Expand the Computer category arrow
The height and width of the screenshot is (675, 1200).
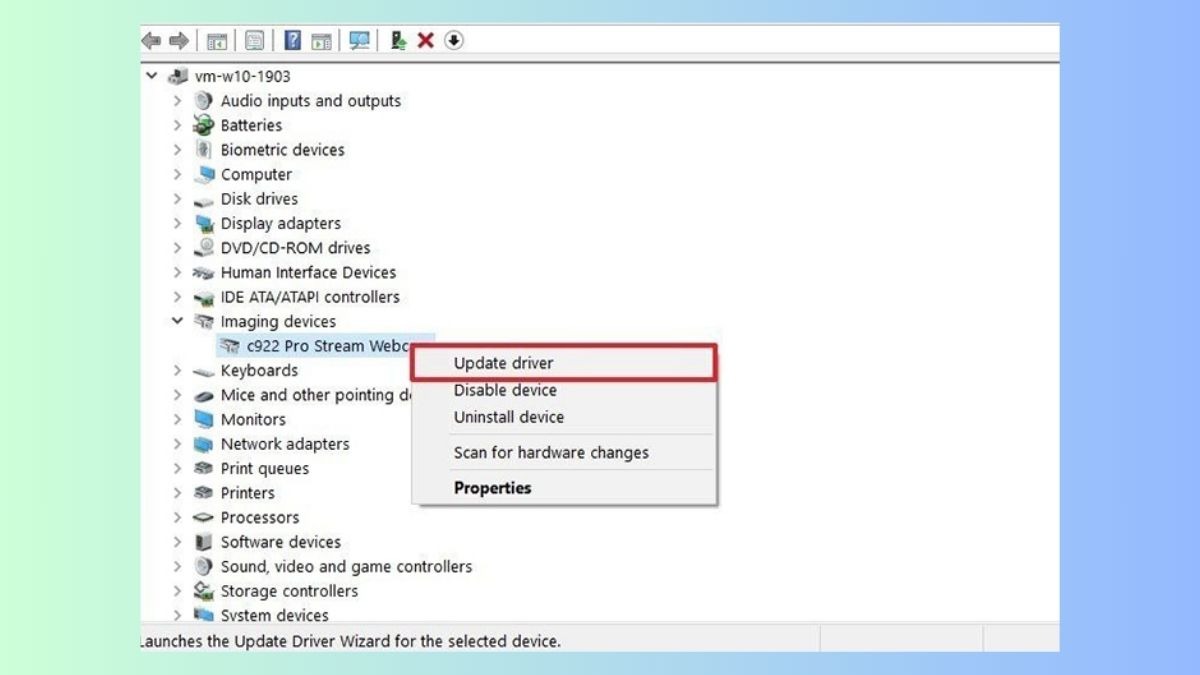177,174
